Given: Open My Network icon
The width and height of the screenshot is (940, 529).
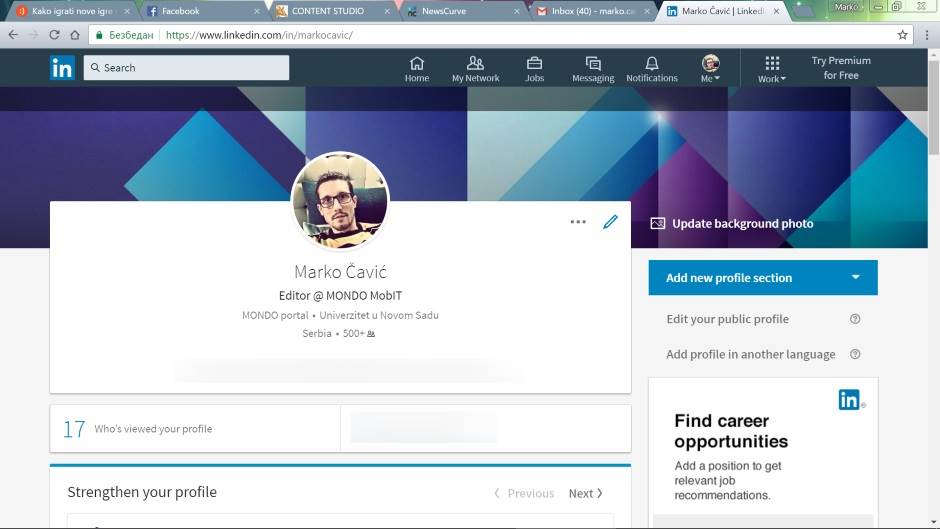Looking at the screenshot, I should click(x=475, y=69).
